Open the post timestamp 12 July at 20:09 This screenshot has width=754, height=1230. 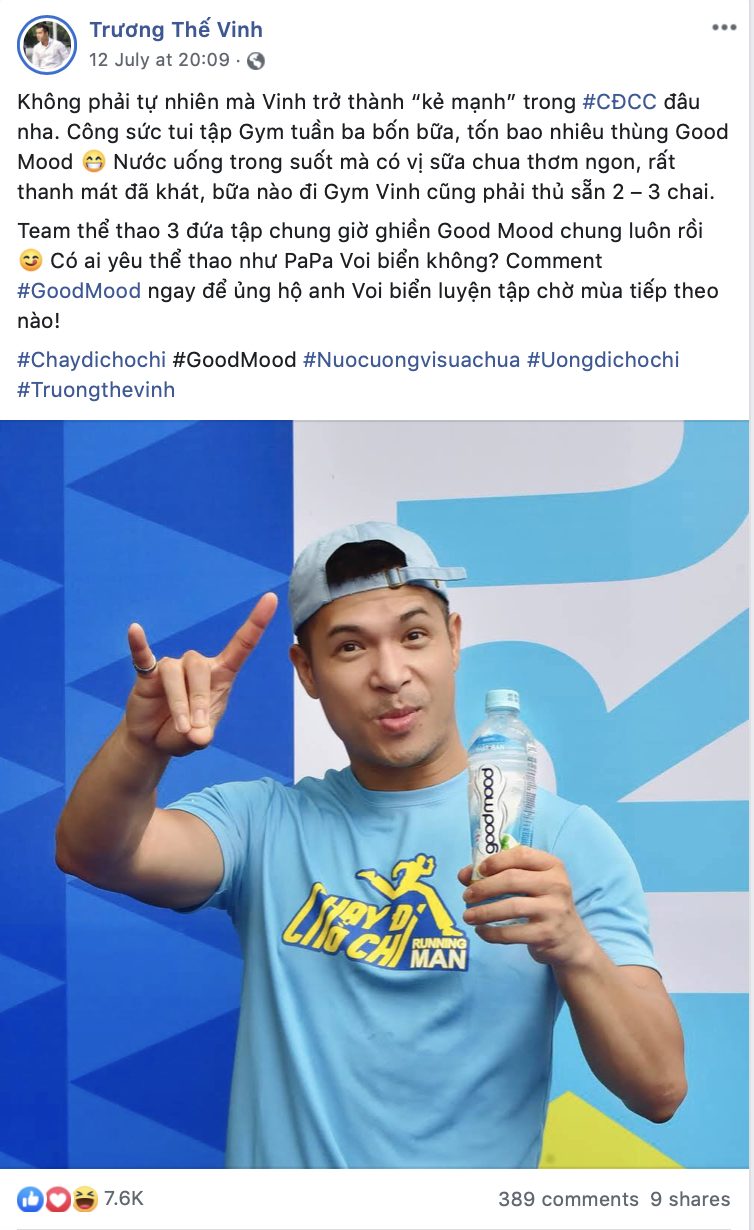pyautogui.click(x=159, y=60)
